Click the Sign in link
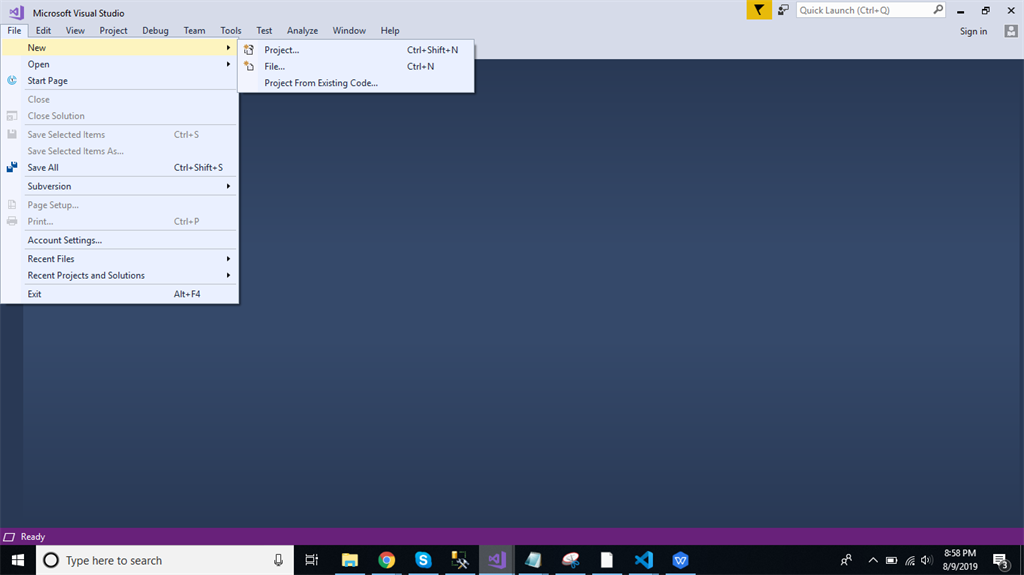Viewport: 1024px width, 575px height. (973, 31)
